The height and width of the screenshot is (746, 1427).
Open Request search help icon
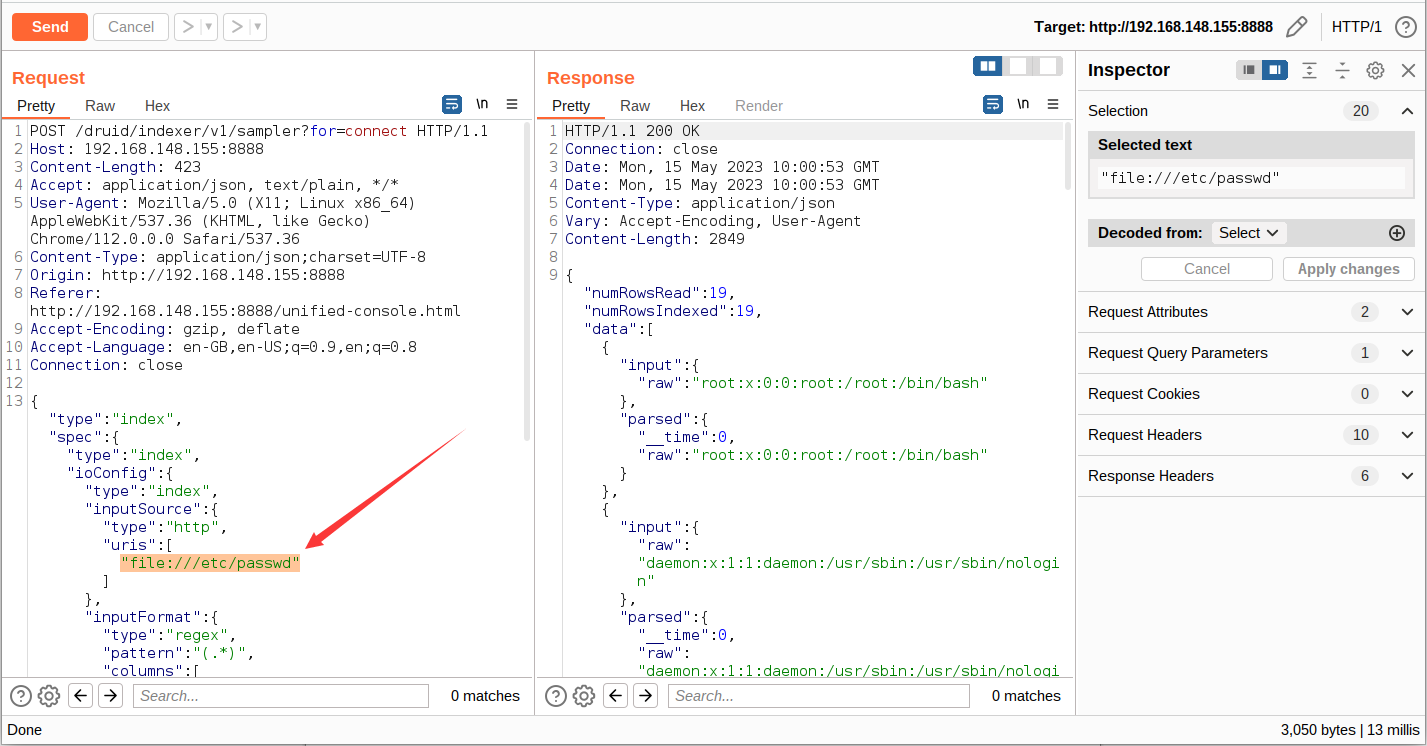point(21,696)
